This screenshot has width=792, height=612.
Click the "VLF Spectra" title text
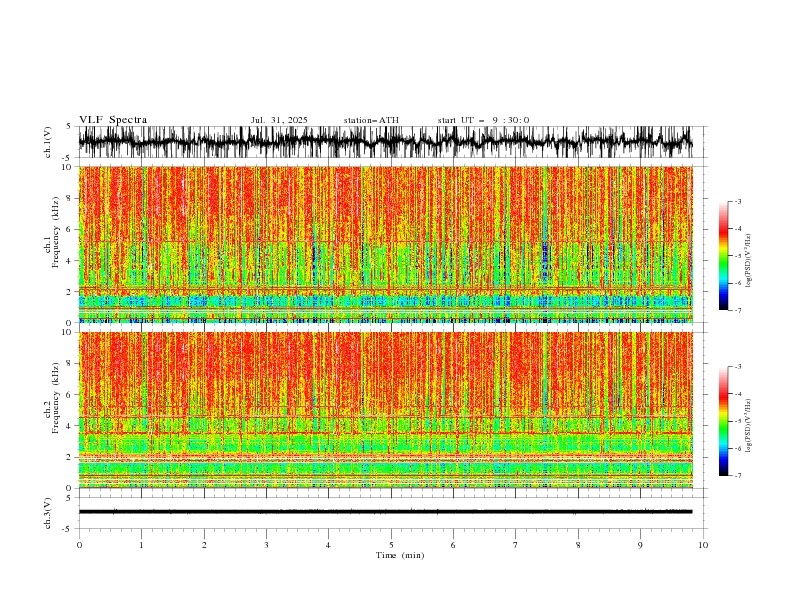tap(113, 120)
